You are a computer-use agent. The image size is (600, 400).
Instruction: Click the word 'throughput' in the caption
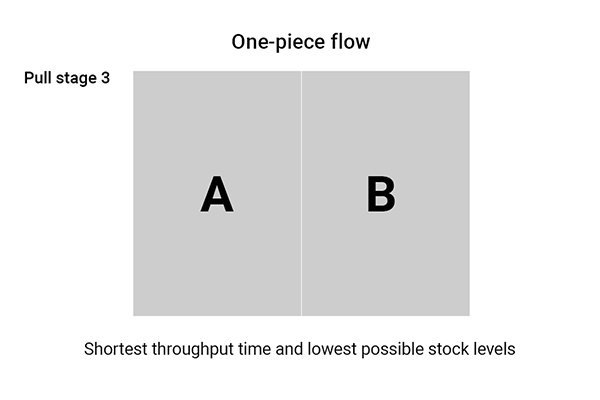coord(192,350)
